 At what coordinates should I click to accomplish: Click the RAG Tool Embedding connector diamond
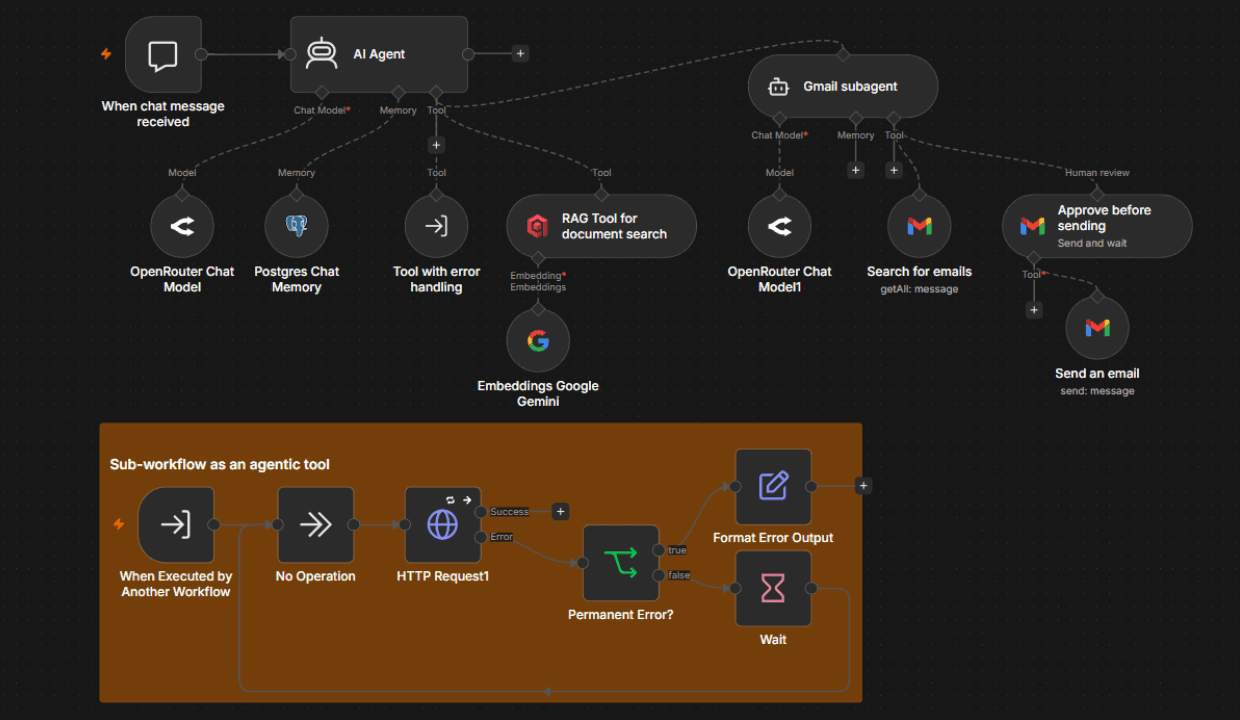point(538,257)
